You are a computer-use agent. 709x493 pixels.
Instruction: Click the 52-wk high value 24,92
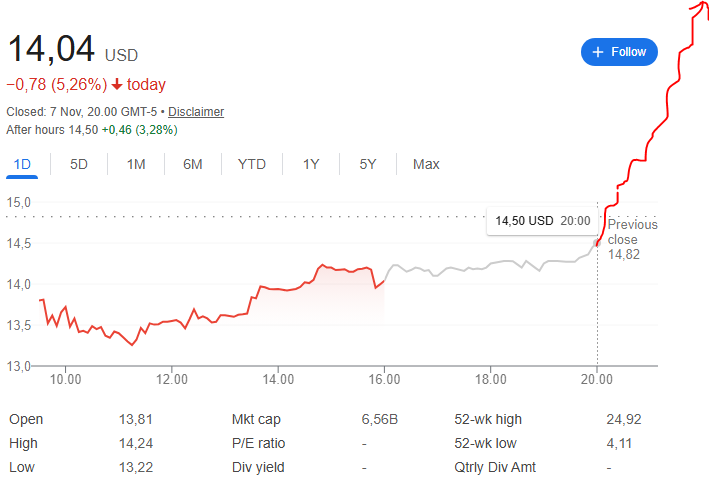(x=624, y=419)
